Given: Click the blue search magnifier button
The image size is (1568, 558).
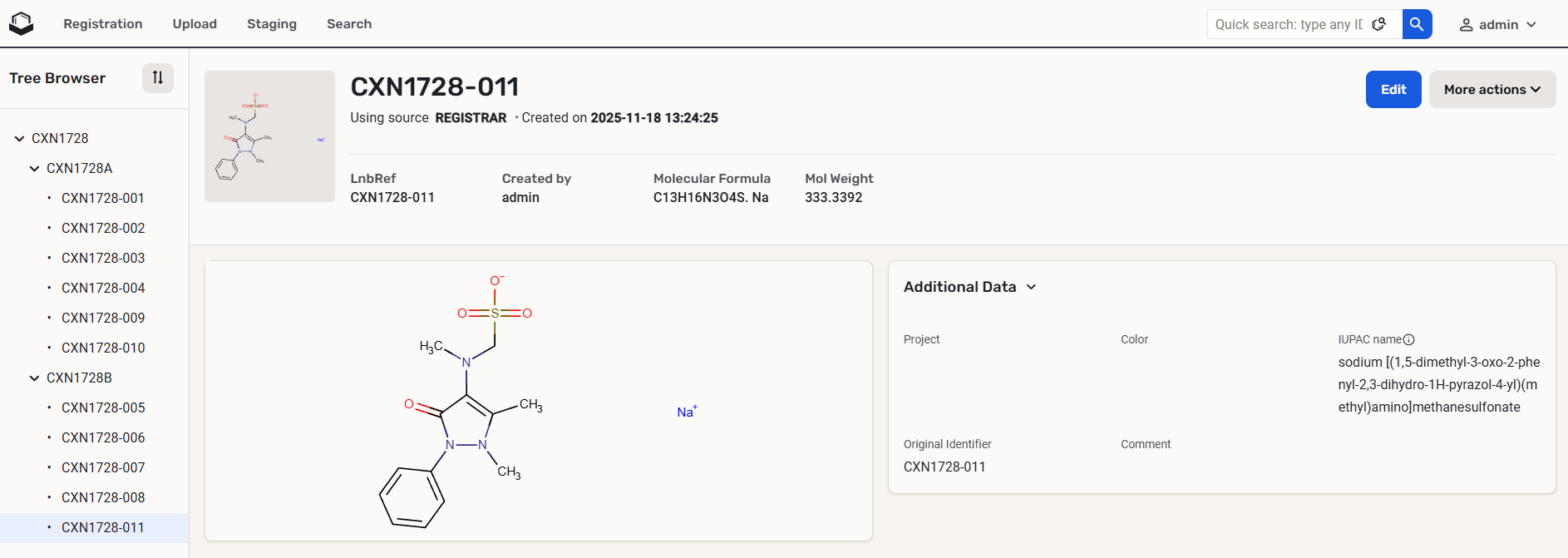Looking at the screenshot, I should 1417,24.
